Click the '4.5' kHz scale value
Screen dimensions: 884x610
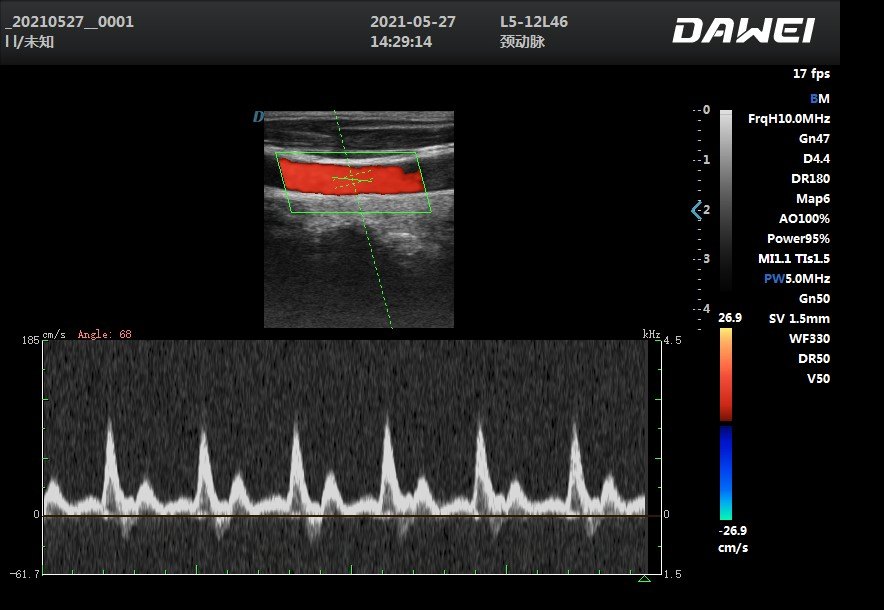tap(673, 341)
